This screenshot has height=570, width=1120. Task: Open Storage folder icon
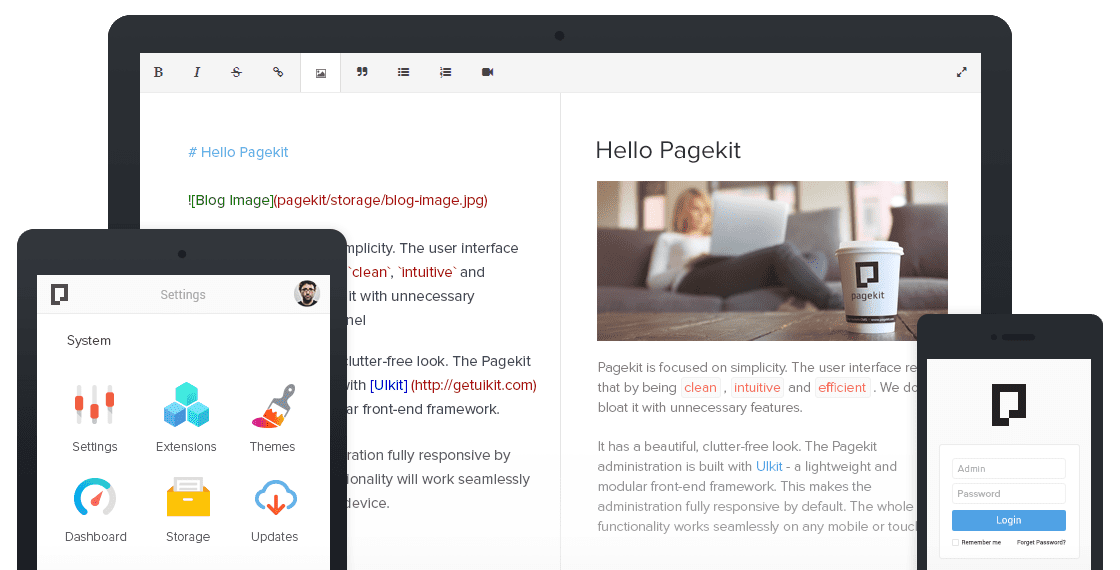click(x=188, y=497)
